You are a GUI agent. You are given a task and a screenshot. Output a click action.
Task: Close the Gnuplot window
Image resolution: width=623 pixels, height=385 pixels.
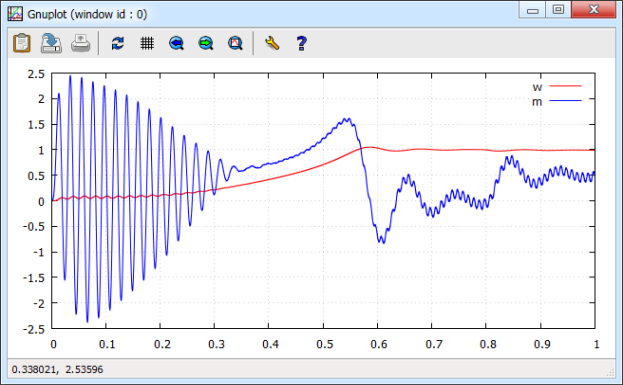(x=594, y=10)
